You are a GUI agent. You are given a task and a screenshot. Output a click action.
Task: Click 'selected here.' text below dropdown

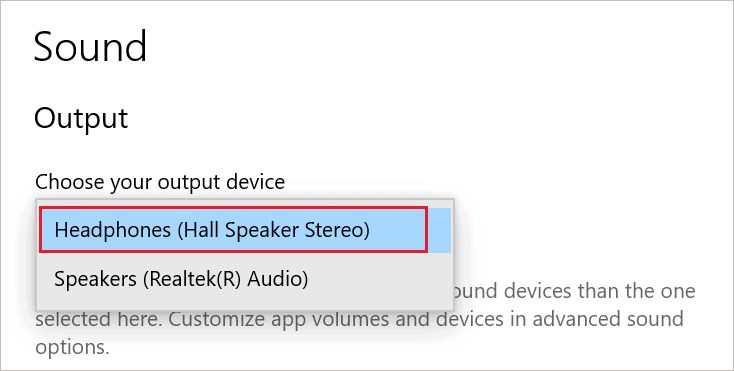[99, 320]
